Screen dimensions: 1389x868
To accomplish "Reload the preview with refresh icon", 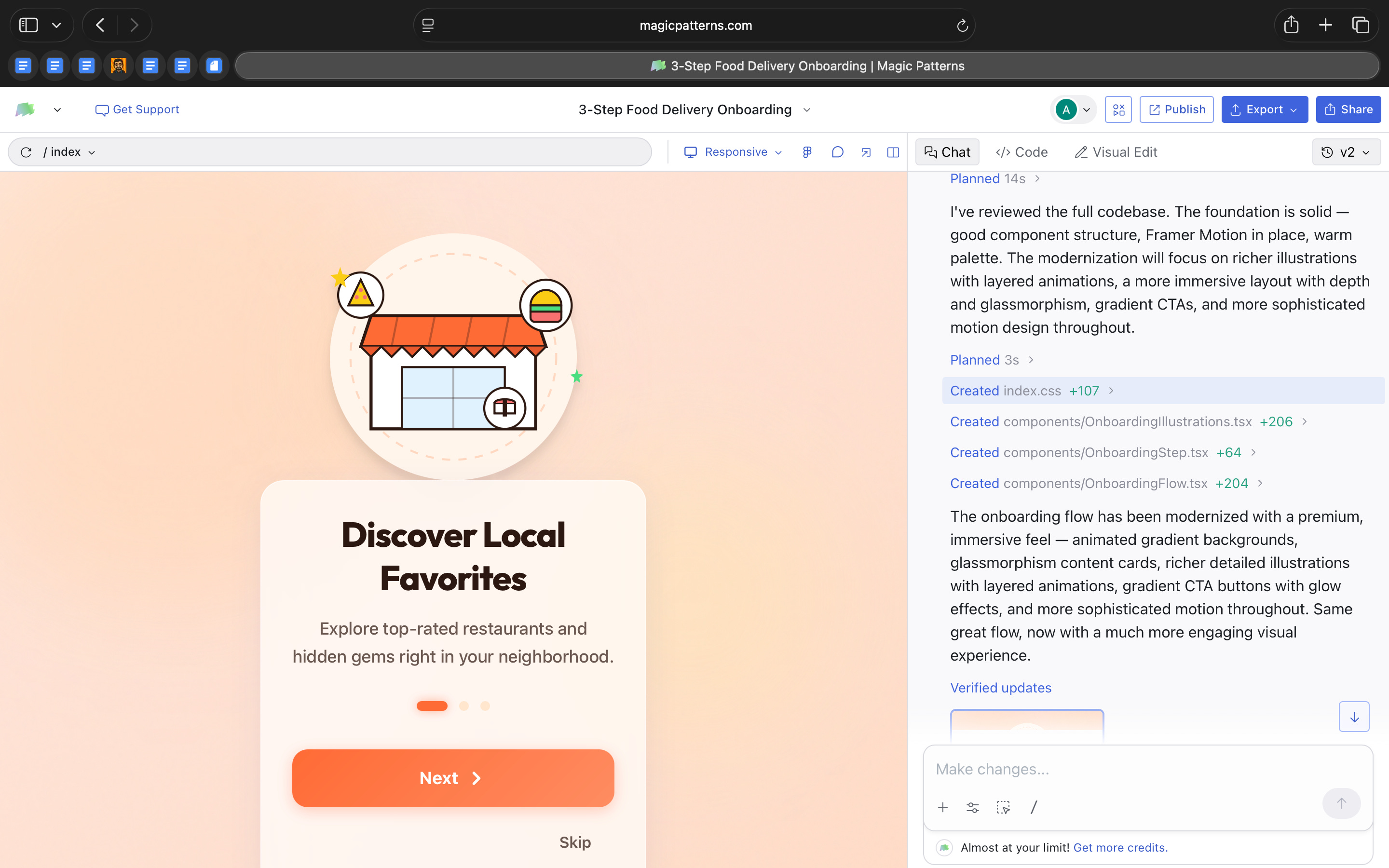I will 26,152.
